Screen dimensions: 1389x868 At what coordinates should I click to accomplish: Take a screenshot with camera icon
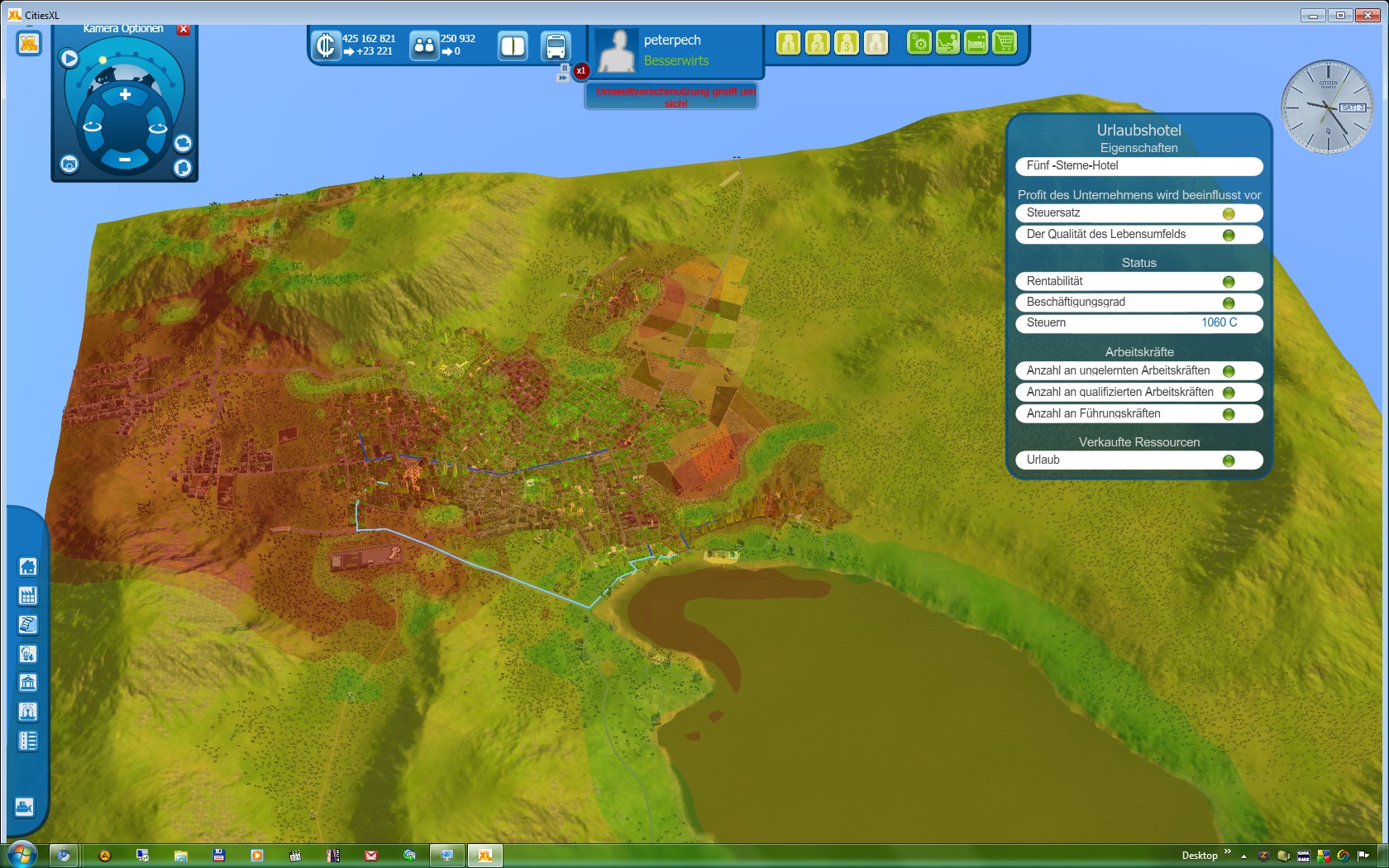click(69, 165)
